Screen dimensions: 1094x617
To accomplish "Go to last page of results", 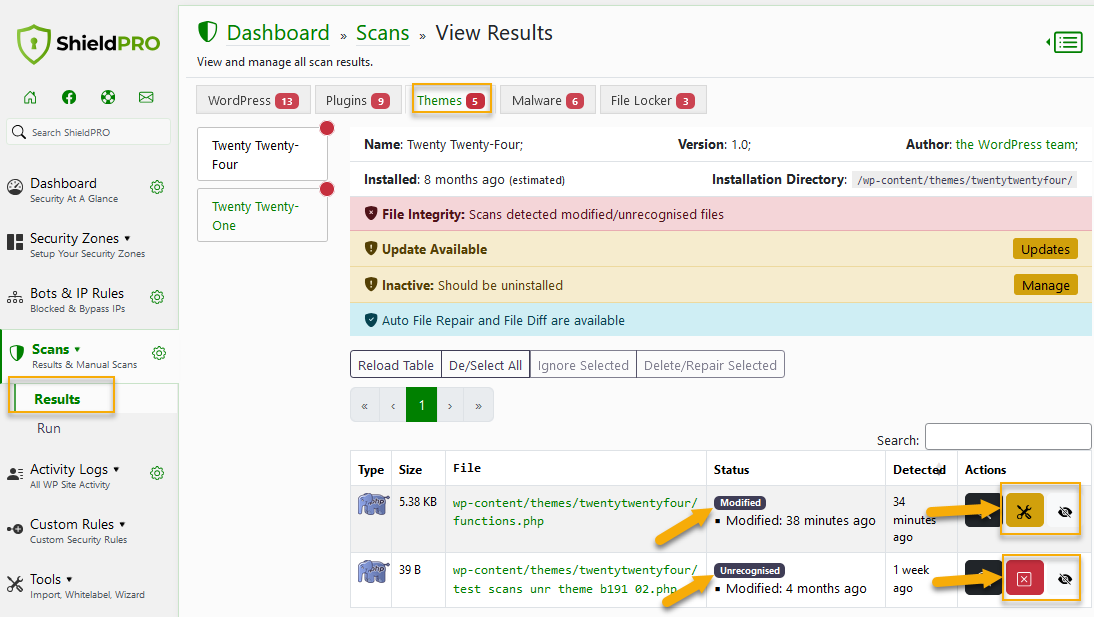I will (x=479, y=406).
